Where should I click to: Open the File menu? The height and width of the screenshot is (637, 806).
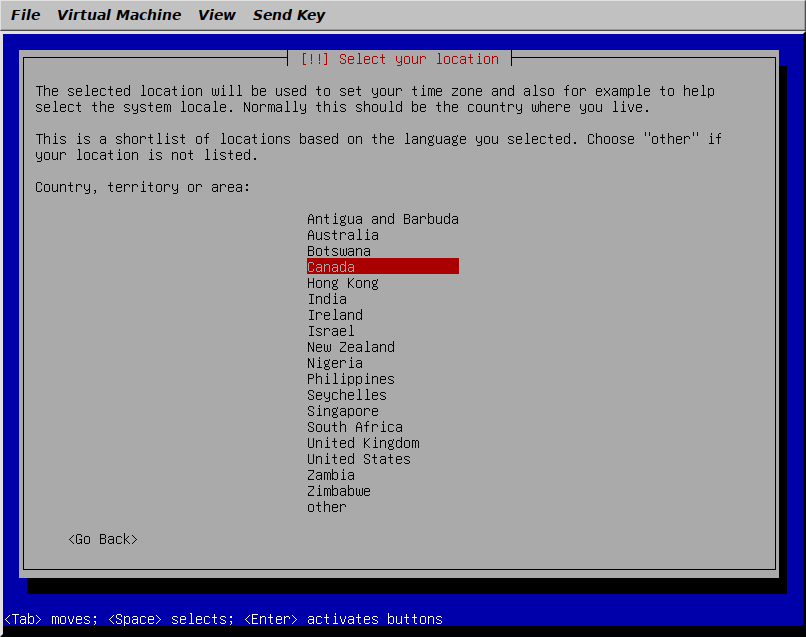coord(26,15)
